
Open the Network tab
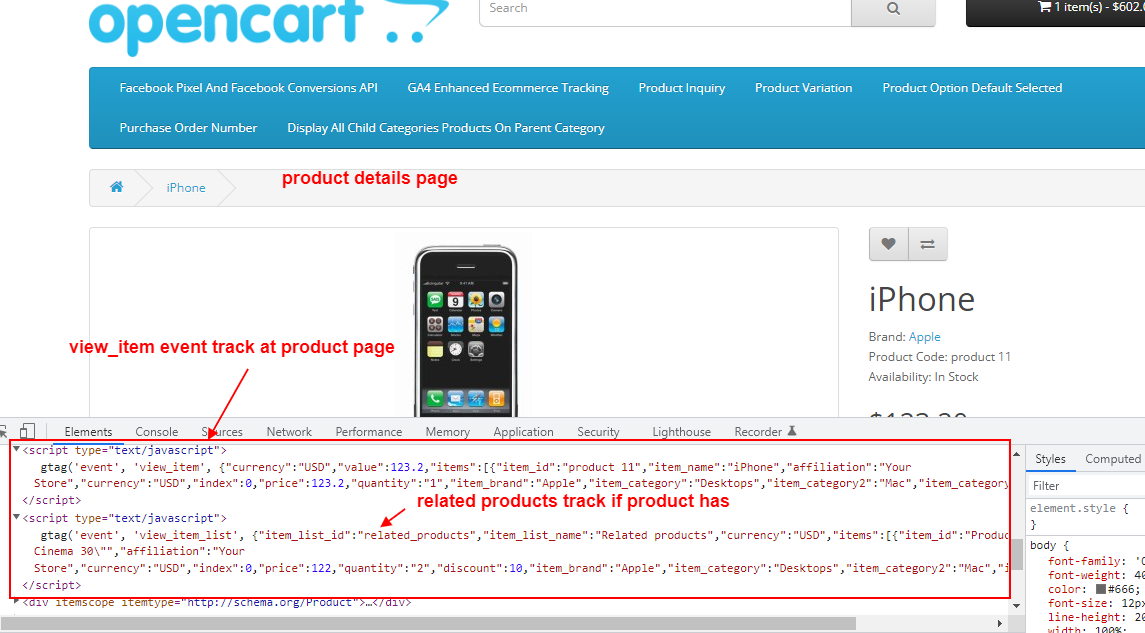[x=289, y=431]
